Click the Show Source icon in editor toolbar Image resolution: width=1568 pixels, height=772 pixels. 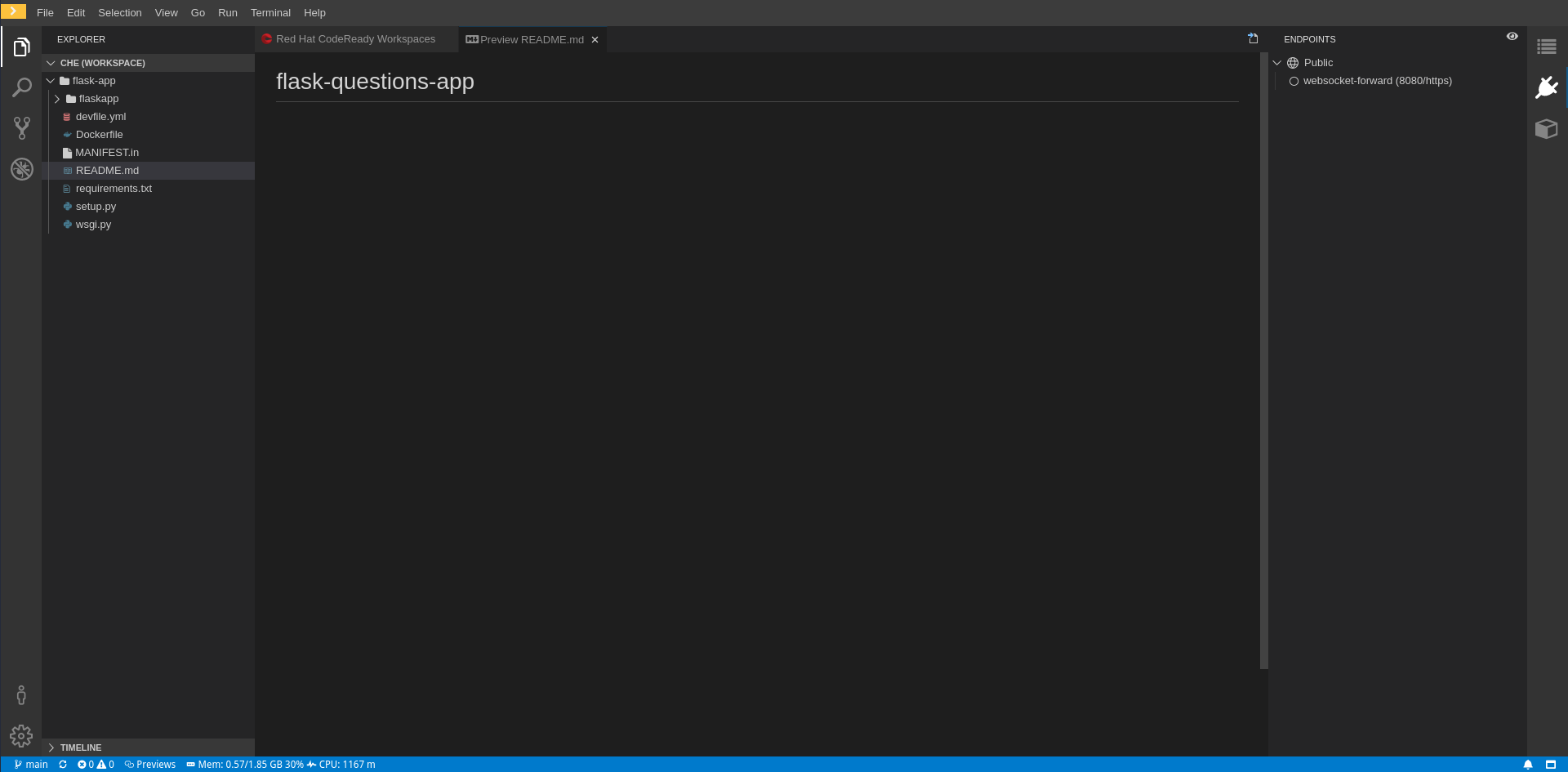click(1253, 38)
